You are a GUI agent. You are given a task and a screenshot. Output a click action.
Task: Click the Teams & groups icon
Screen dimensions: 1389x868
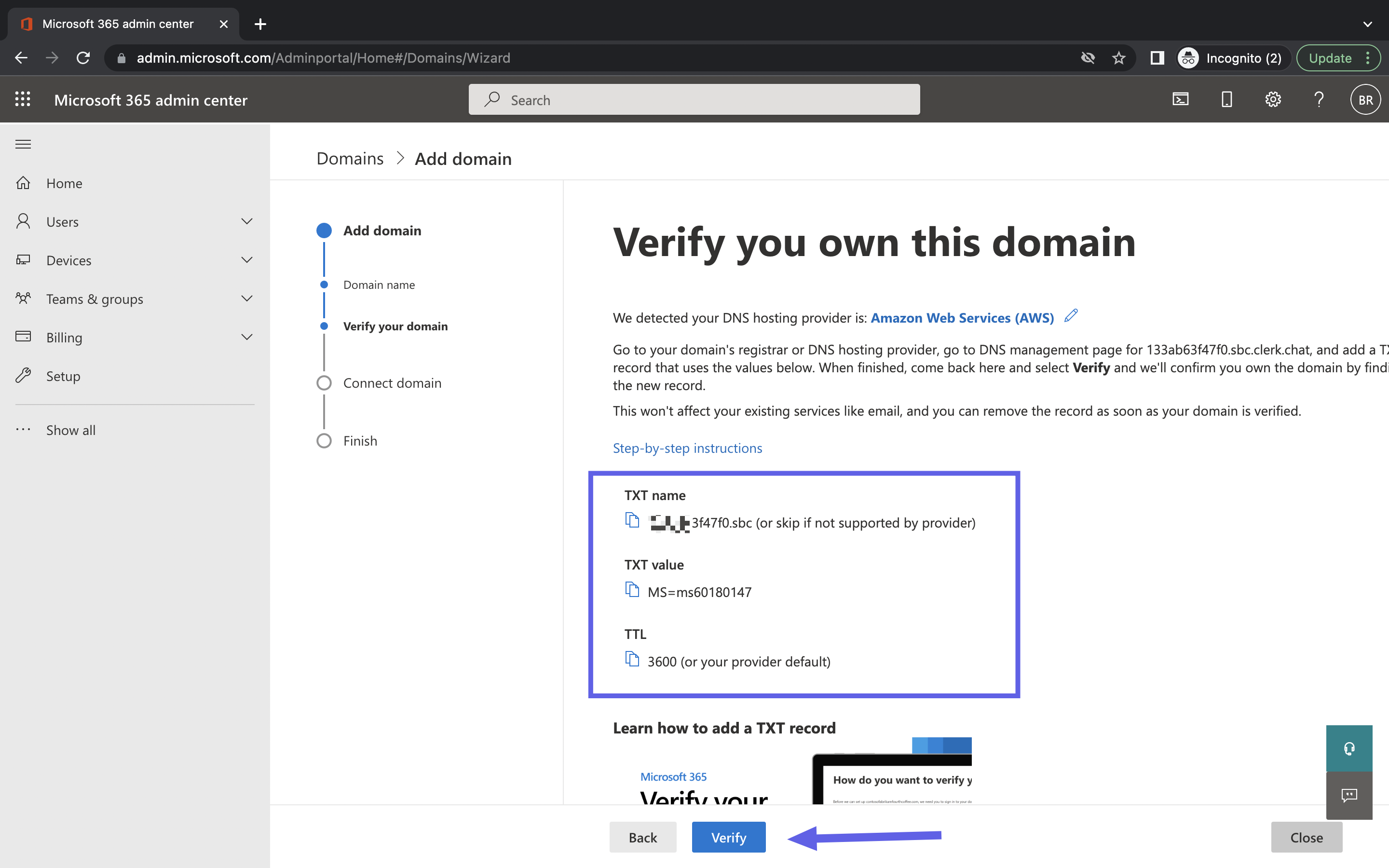(23, 298)
